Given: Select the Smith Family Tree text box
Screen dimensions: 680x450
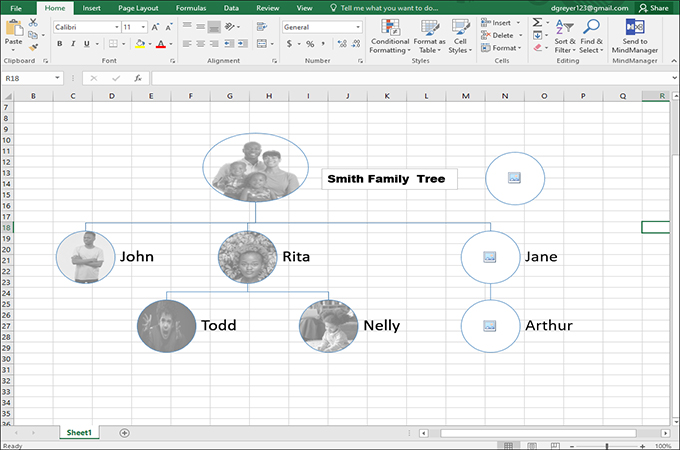Looking at the screenshot, I should coord(389,179).
